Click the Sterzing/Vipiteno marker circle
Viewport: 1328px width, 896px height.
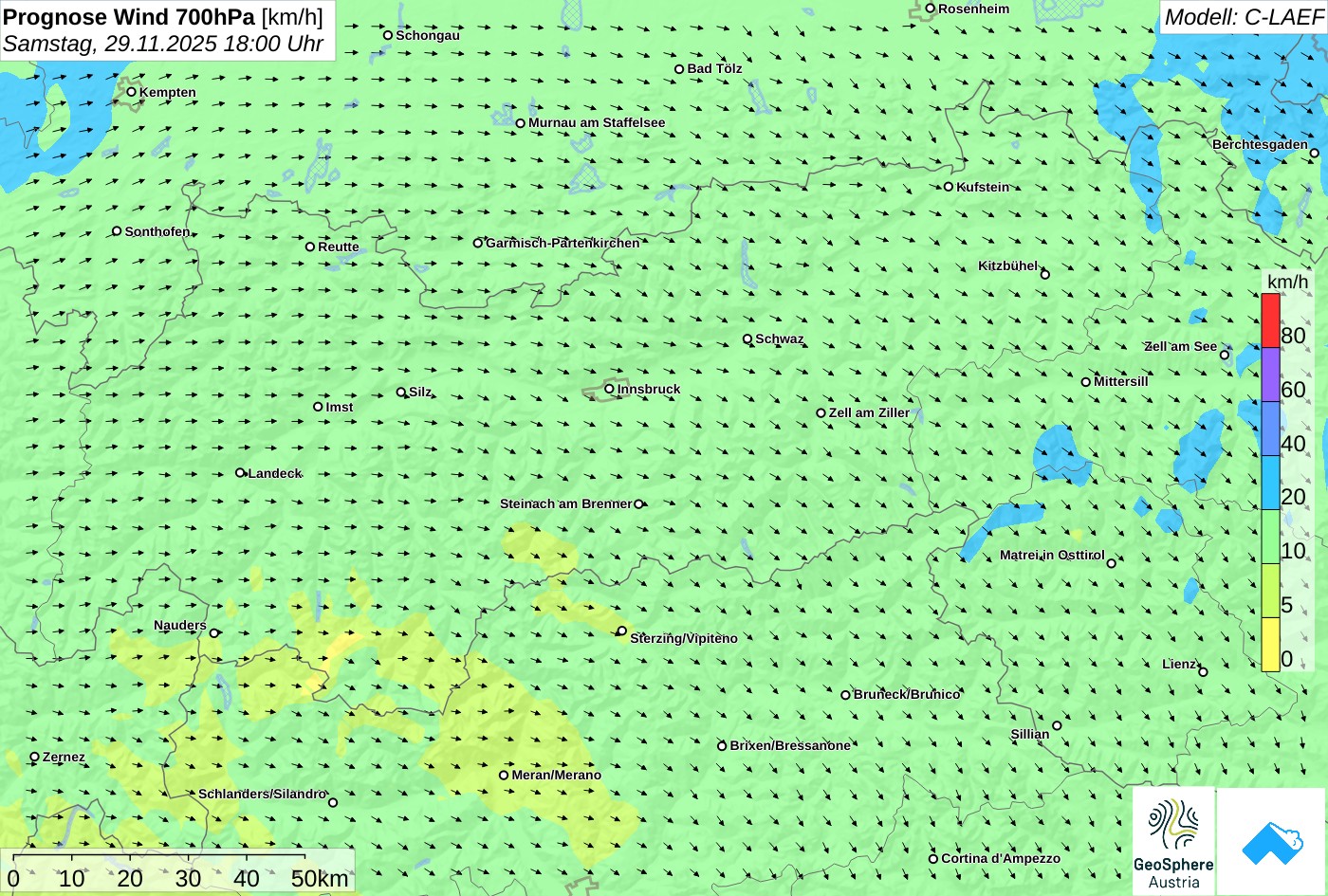[x=622, y=631]
